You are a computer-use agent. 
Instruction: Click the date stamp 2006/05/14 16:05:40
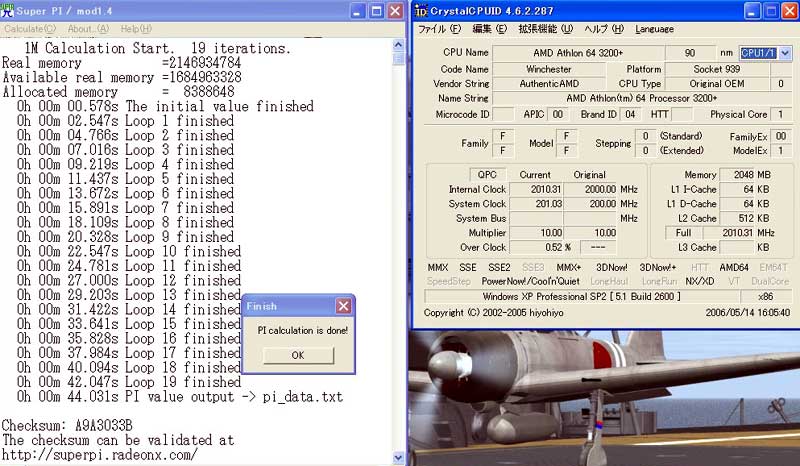747,312
